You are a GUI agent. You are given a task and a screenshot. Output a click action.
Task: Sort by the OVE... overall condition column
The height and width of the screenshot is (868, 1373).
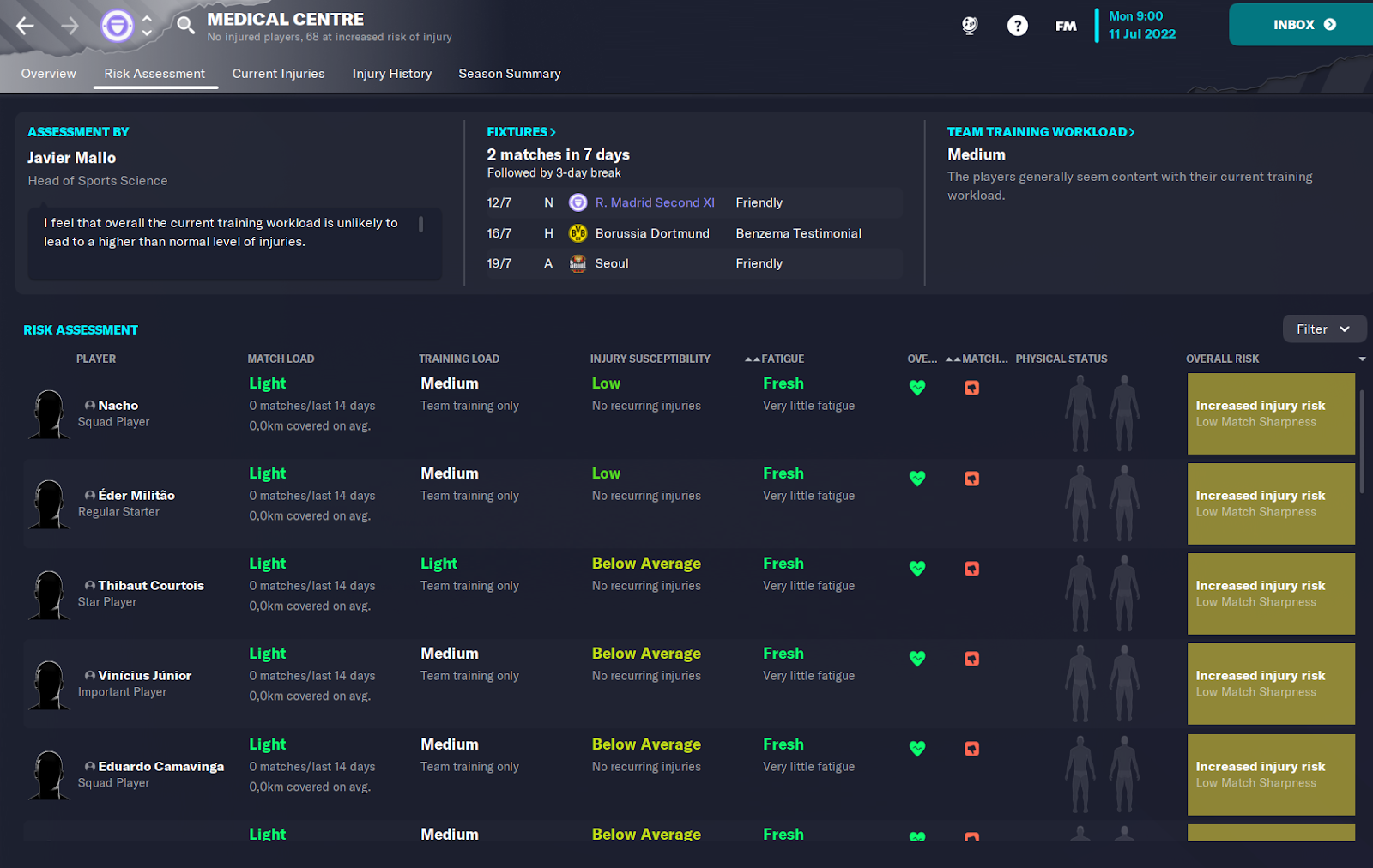[922, 359]
